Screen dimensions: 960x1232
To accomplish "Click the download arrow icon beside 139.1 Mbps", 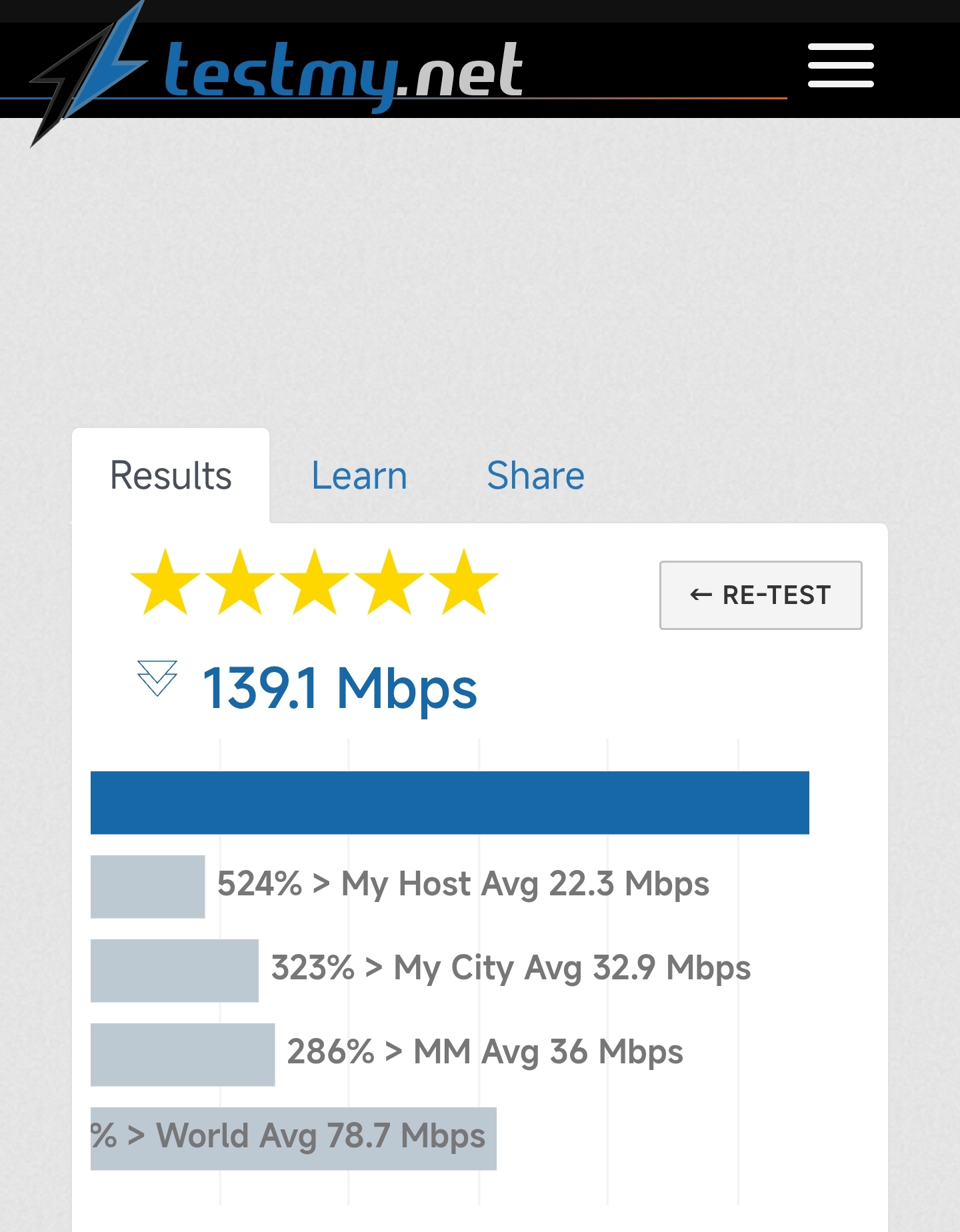I will click(157, 678).
